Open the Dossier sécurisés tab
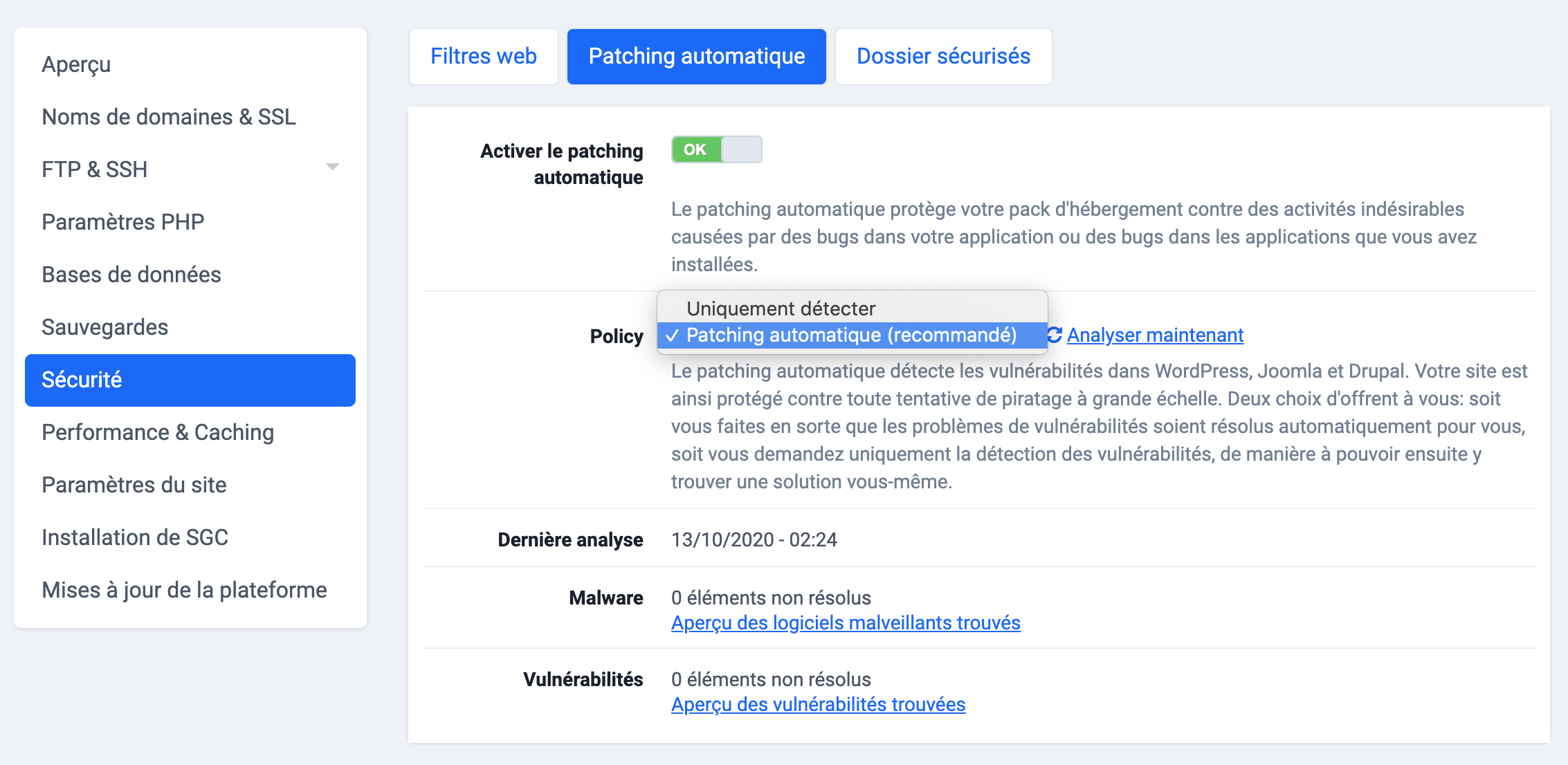 tap(943, 56)
